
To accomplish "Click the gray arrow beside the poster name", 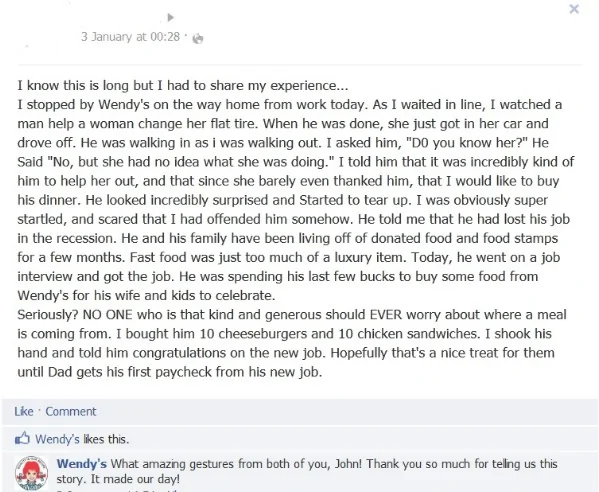I will [171, 18].
